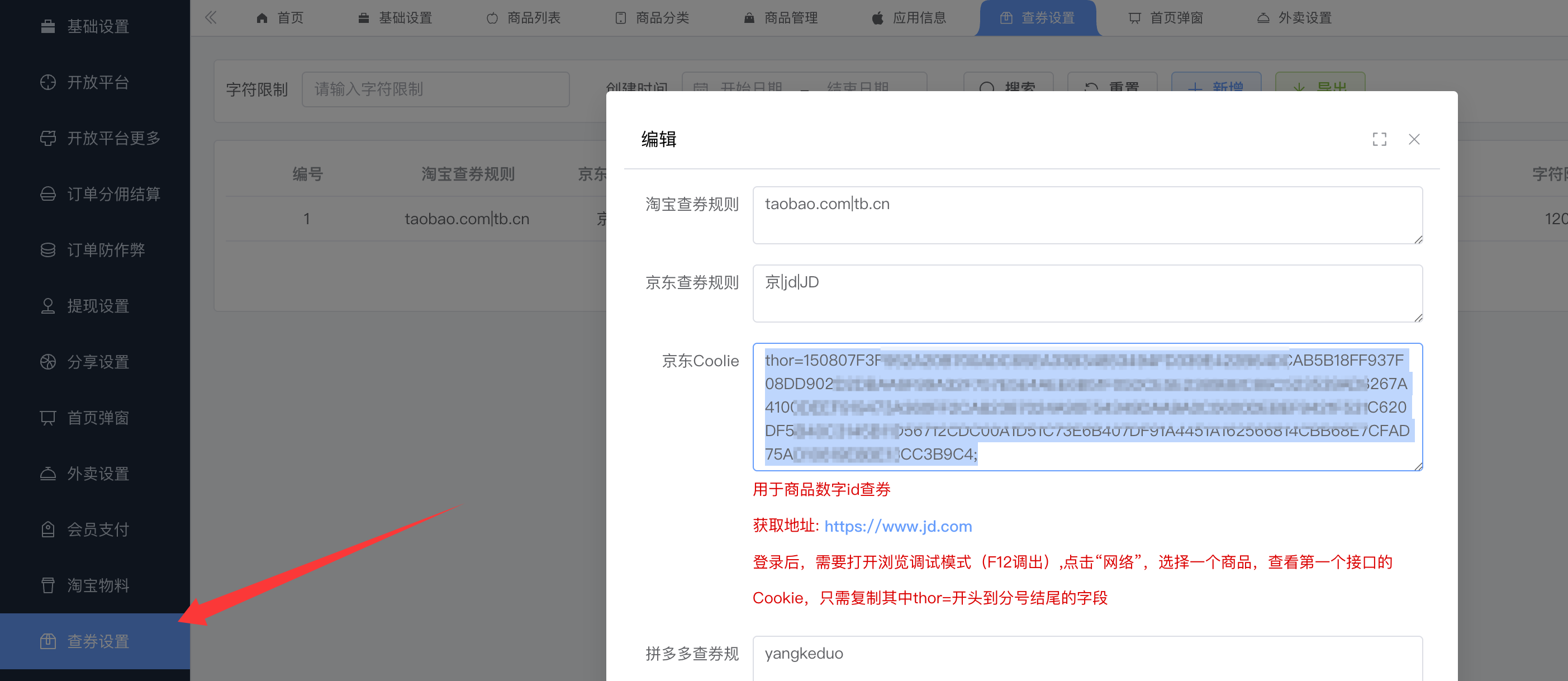
Task: Open 会员支付 sidebar item
Action: click(97, 529)
